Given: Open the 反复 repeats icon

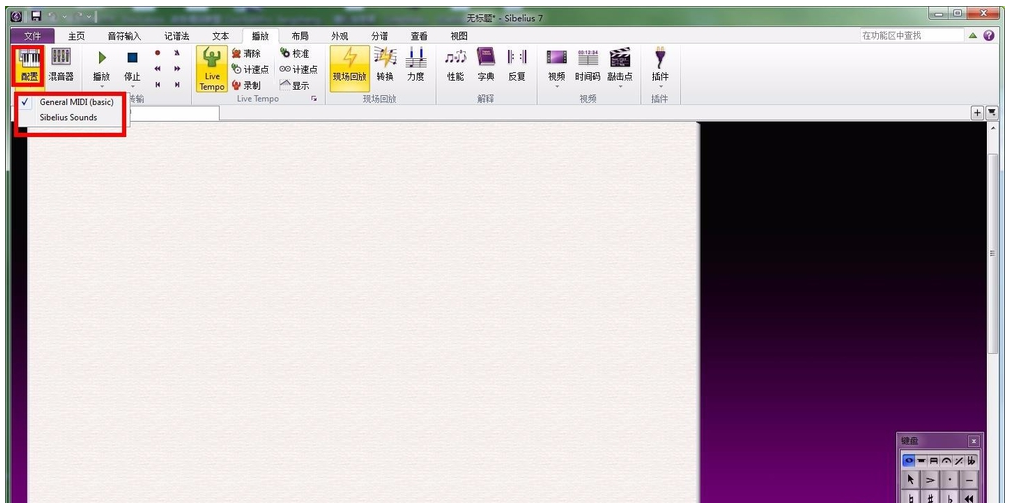Looking at the screenshot, I should coord(517,66).
